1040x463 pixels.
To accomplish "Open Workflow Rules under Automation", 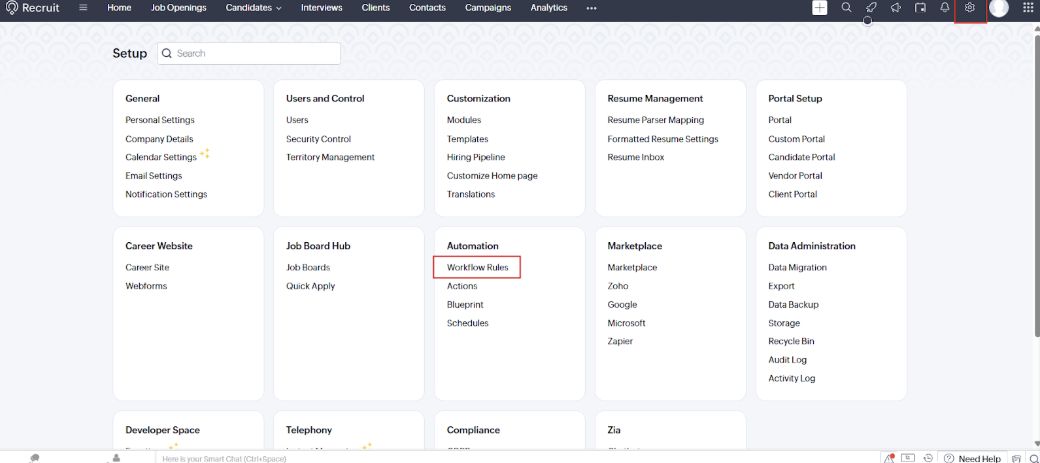I will click(477, 268).
